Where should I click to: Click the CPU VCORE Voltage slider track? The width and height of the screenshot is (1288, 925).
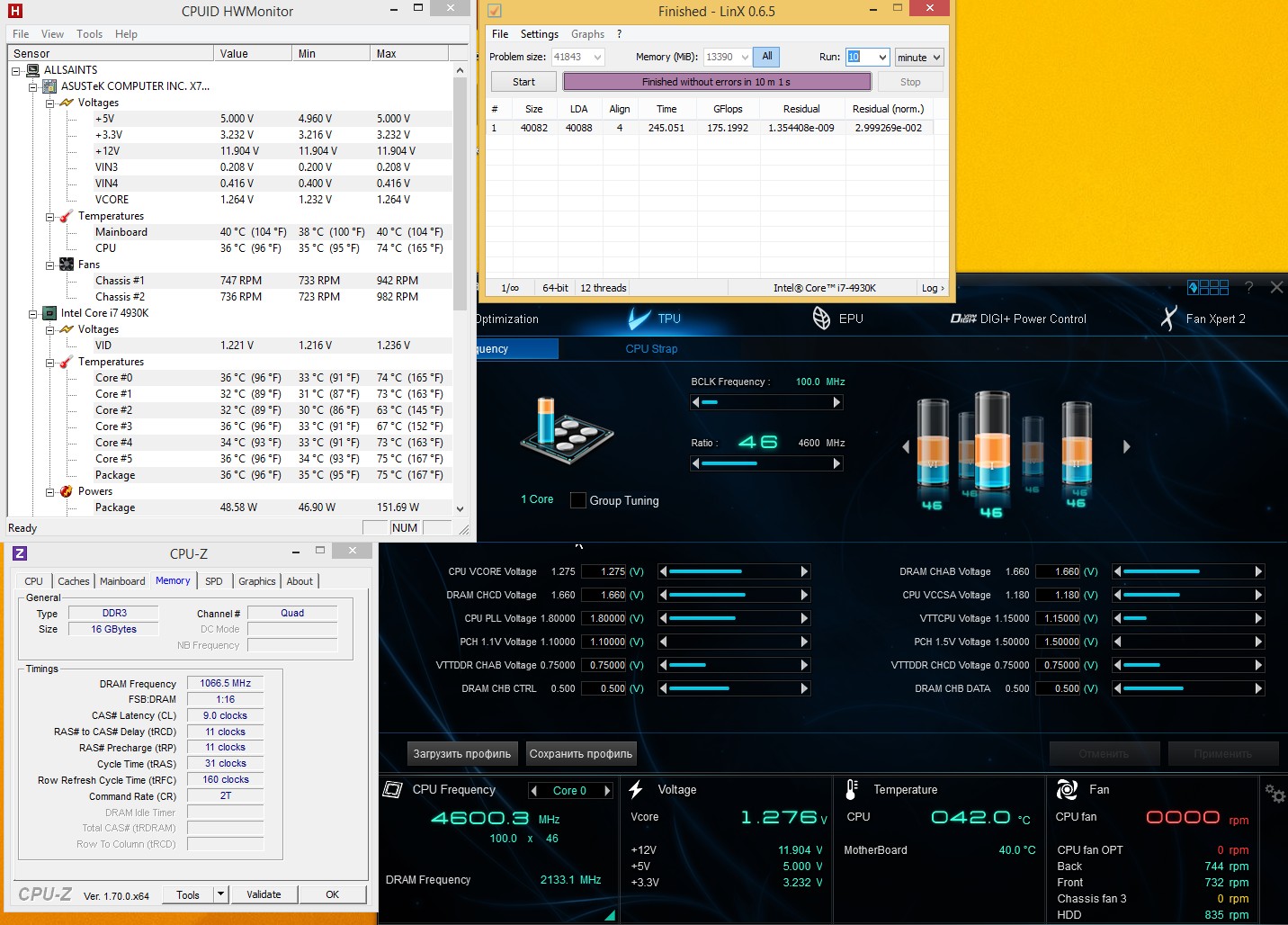click(x=734, y=571)
